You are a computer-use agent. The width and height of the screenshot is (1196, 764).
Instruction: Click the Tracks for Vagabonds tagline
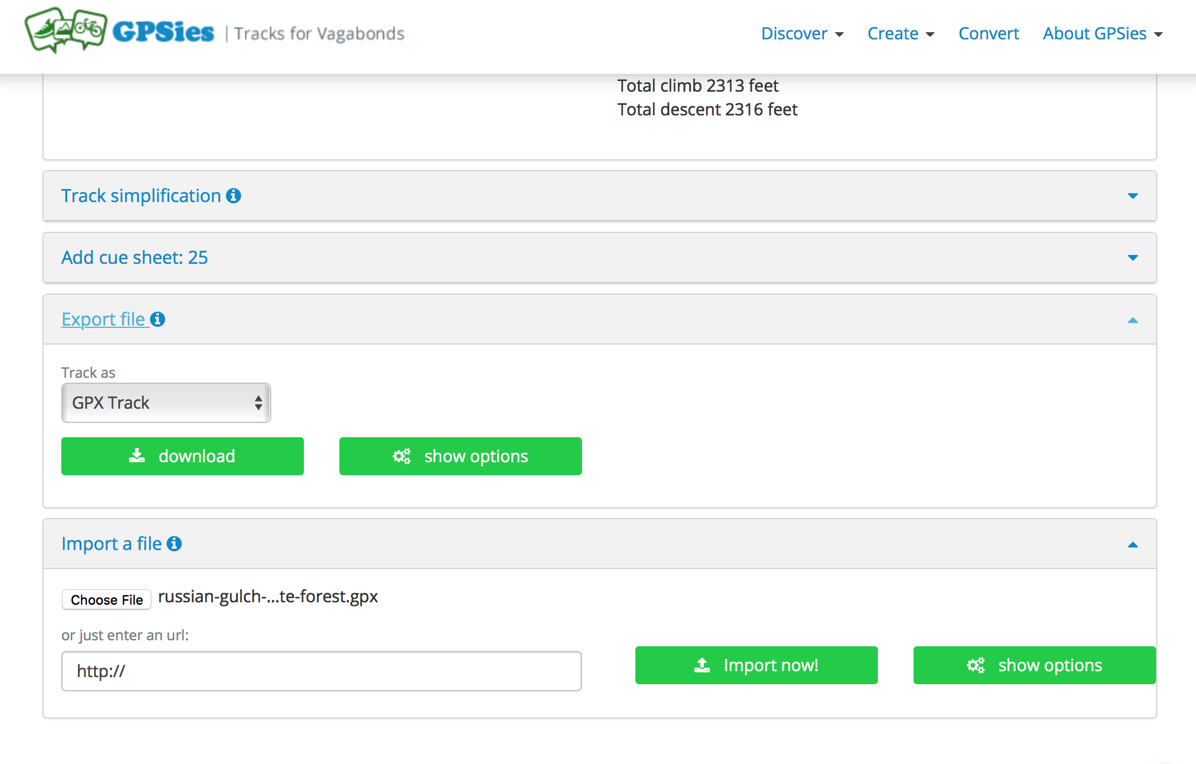pos(319,34)
